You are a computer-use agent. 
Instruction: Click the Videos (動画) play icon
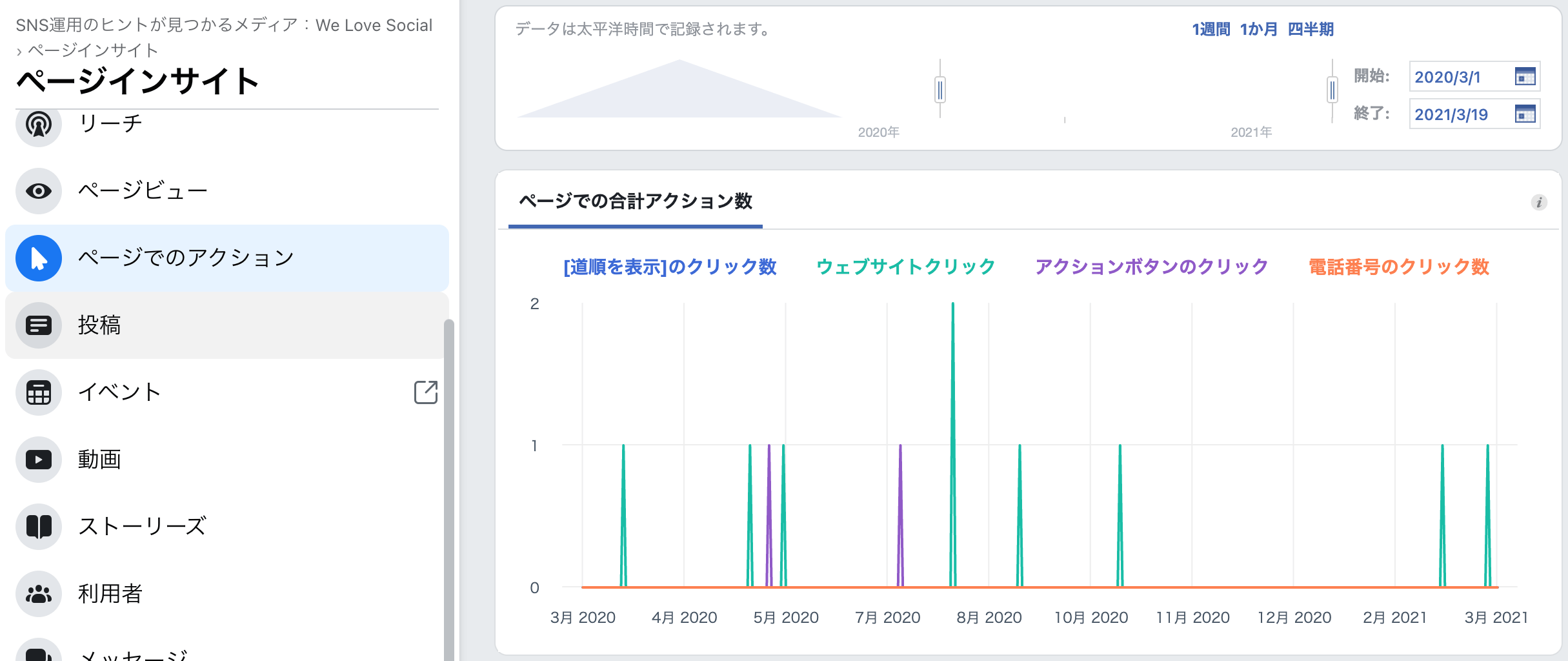point(39,460)
